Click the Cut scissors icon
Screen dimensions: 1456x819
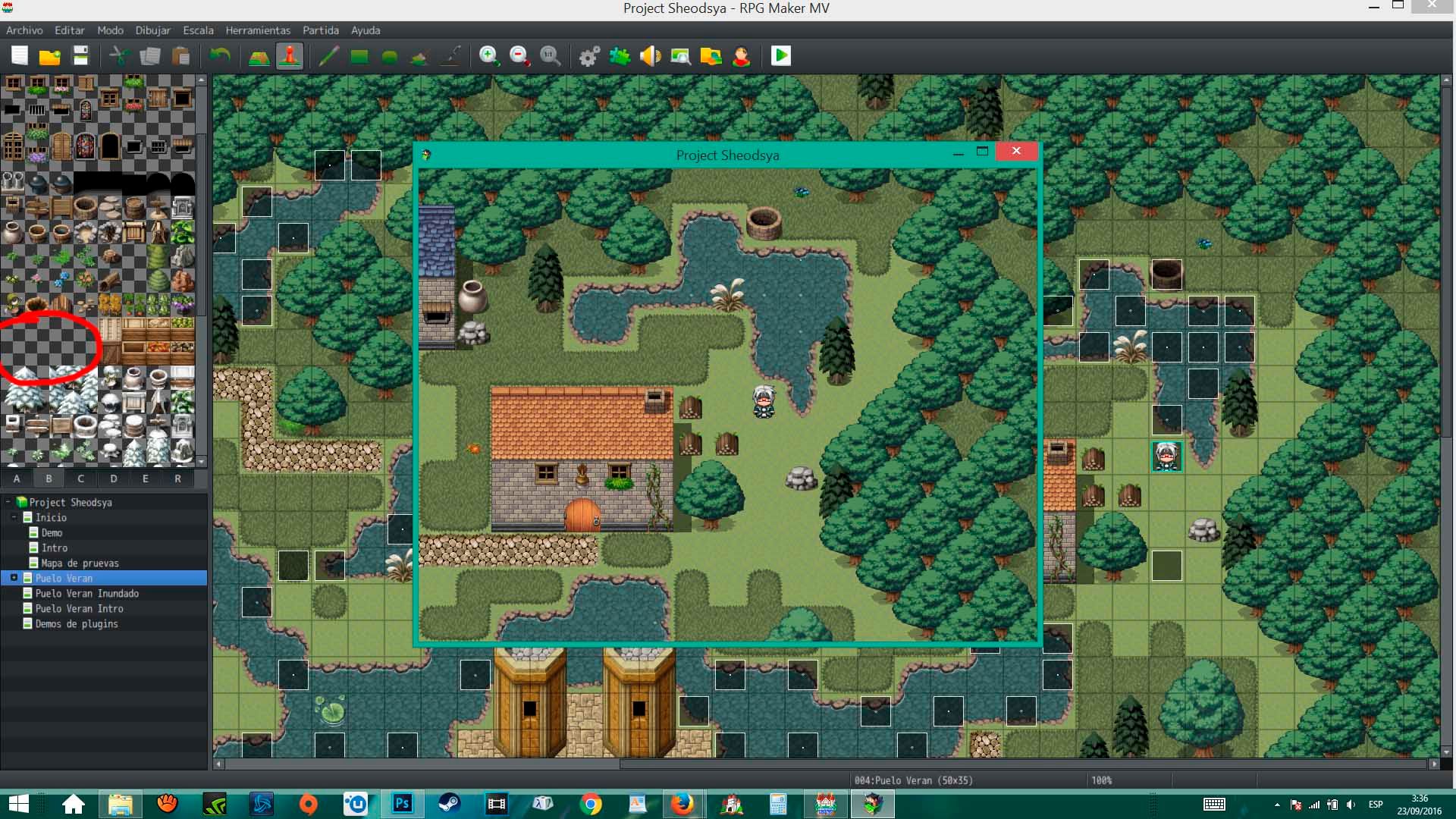(120, 56)
